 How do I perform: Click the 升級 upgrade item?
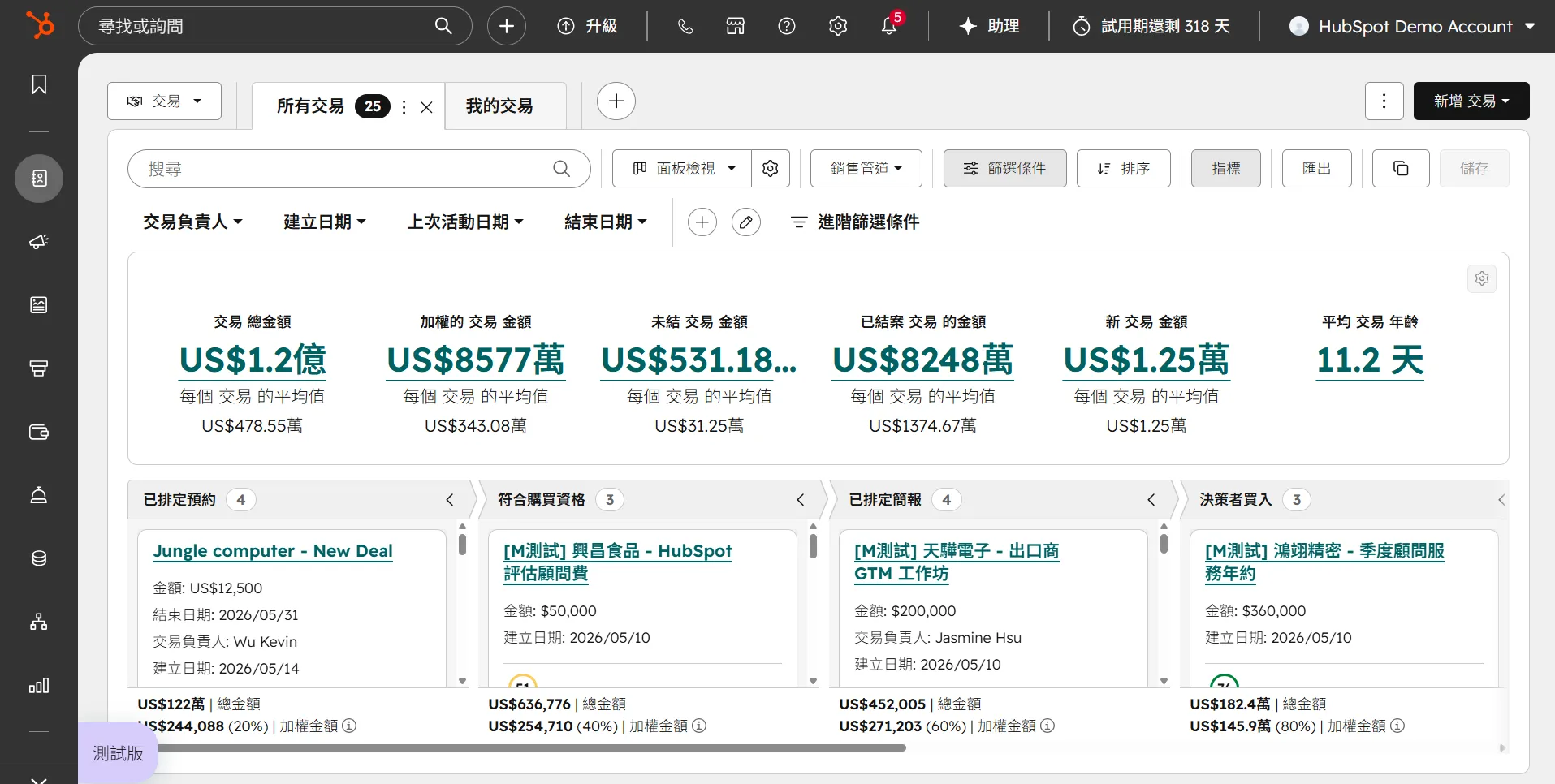(587, 26)
